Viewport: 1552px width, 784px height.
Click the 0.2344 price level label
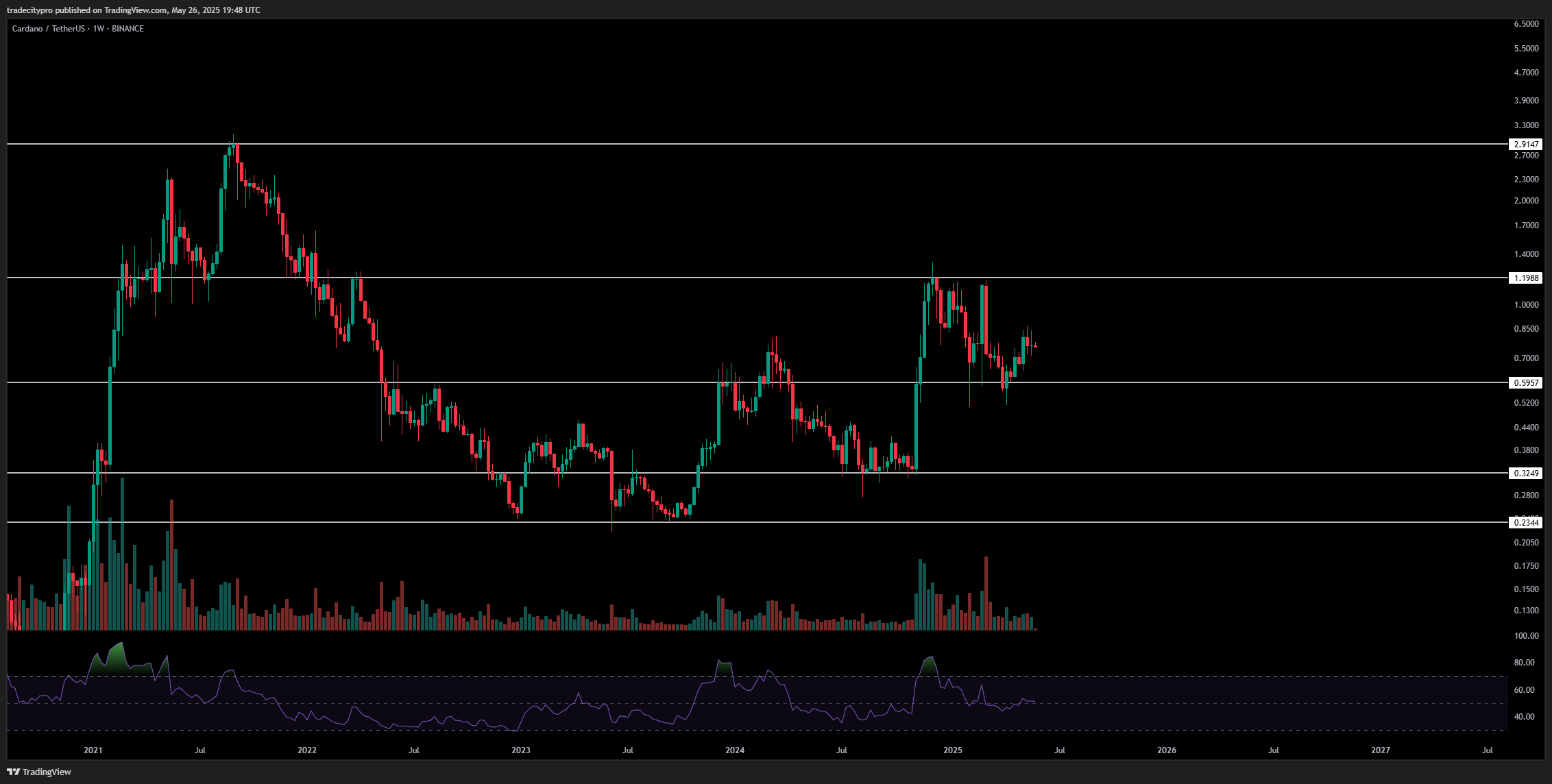(x=1526, y=522)
